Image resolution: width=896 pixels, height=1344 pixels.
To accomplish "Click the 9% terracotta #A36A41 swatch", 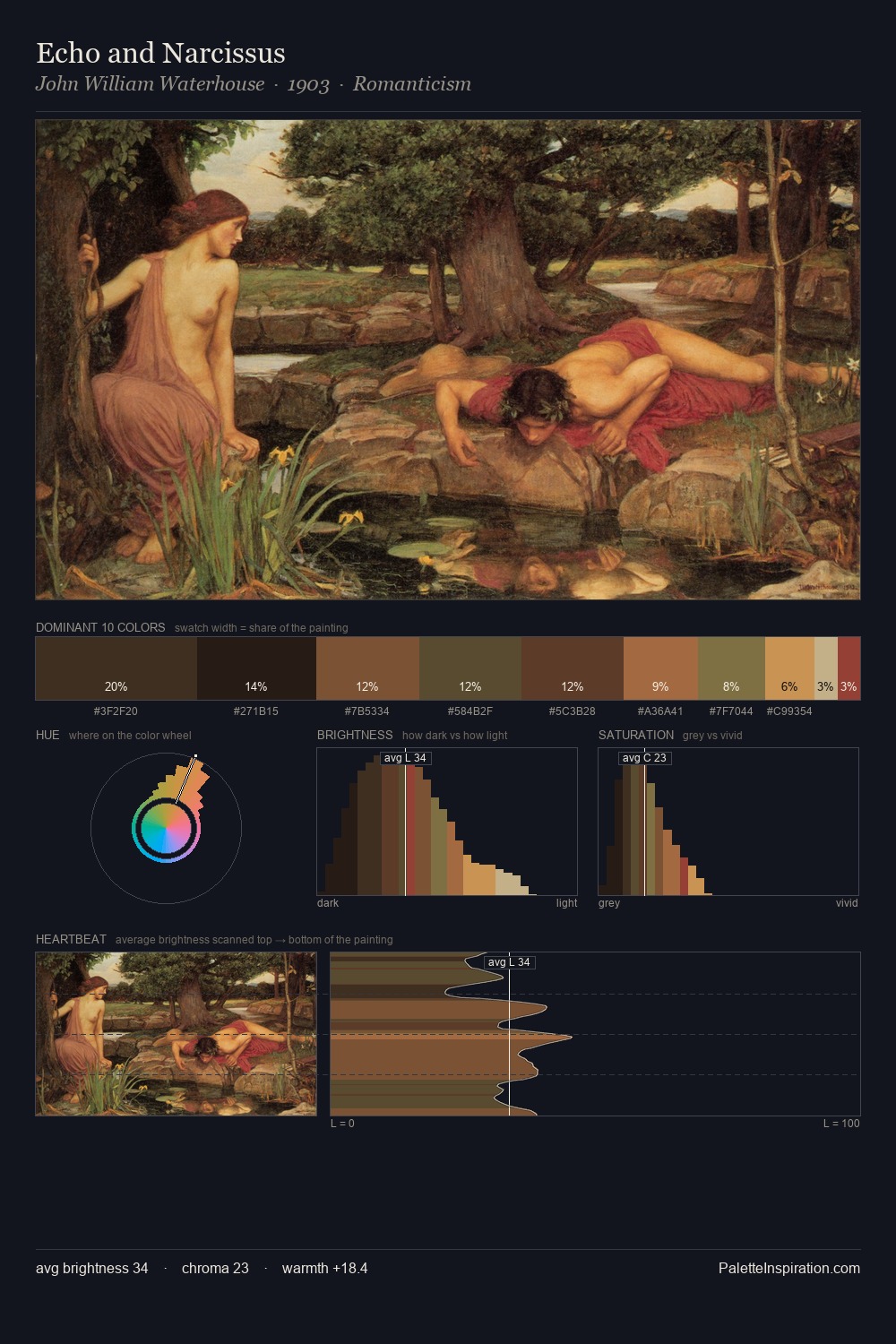I will click(660, 668).
